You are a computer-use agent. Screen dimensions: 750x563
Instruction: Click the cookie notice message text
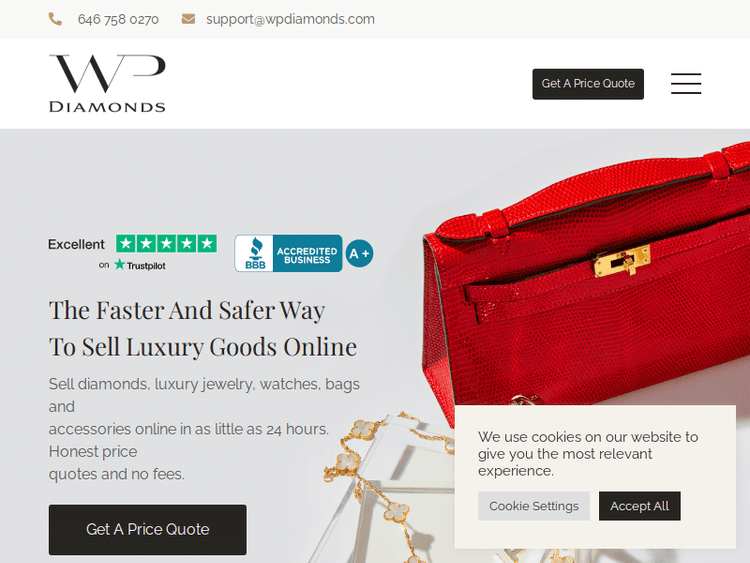[588, 453]
